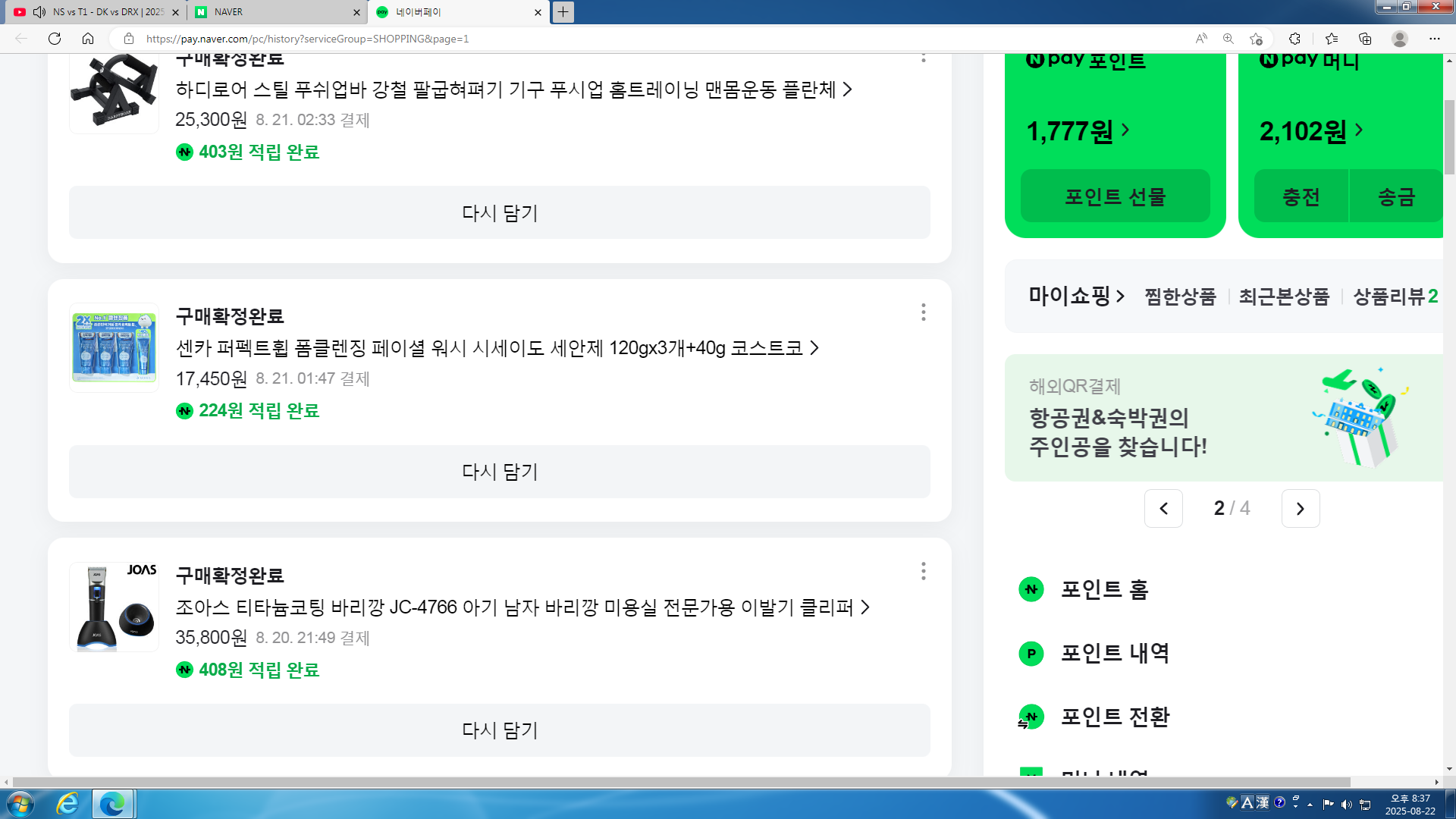Open the 찜한상품 link
This screenshot has height=819, width=1456.
point(1180,297)
